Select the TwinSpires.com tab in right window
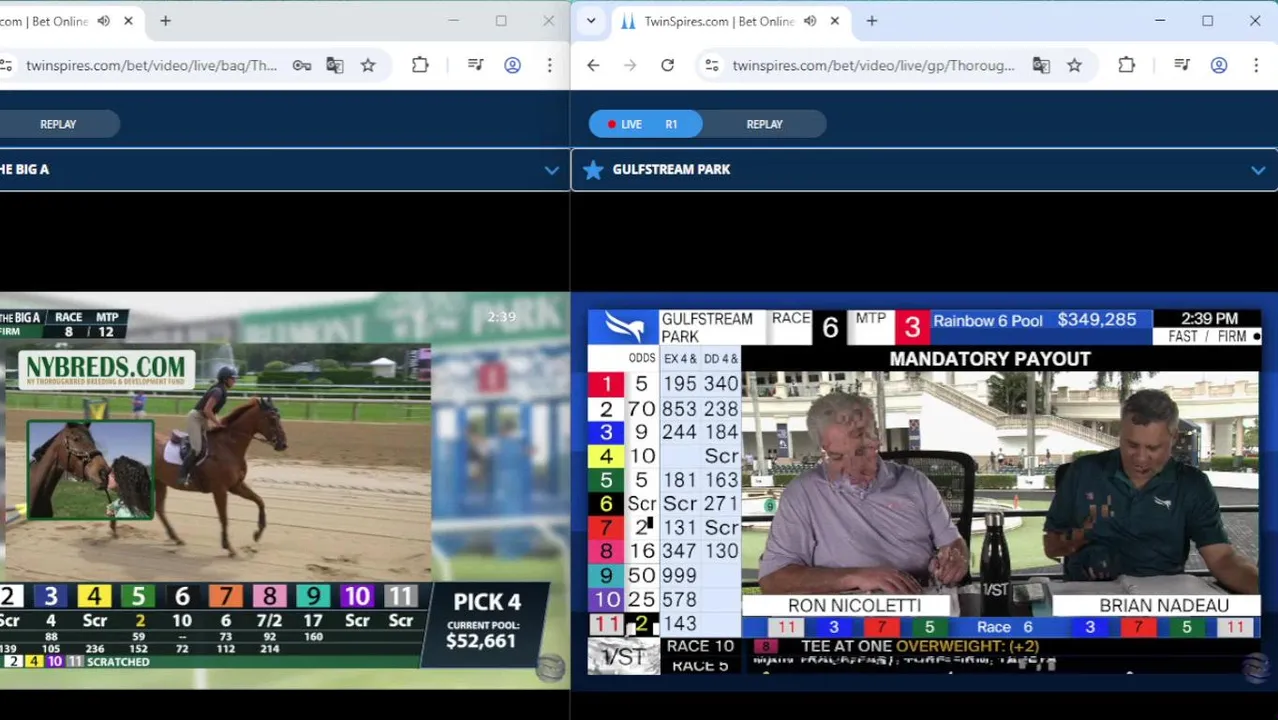The image size is (1278, 720). pyautogui.click(x=719, y=21)
